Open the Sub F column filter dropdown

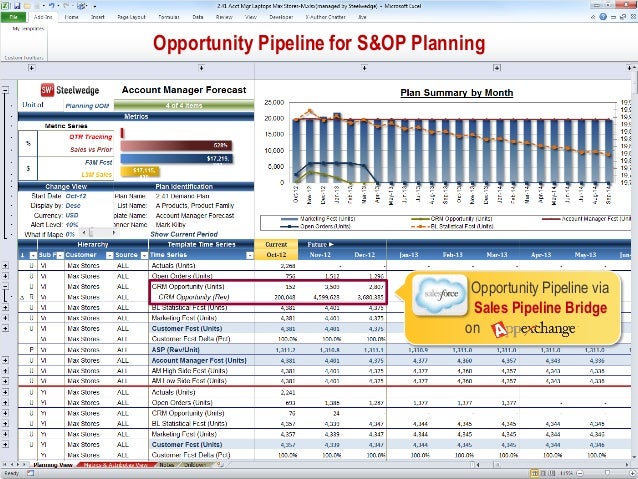[60, 255]
